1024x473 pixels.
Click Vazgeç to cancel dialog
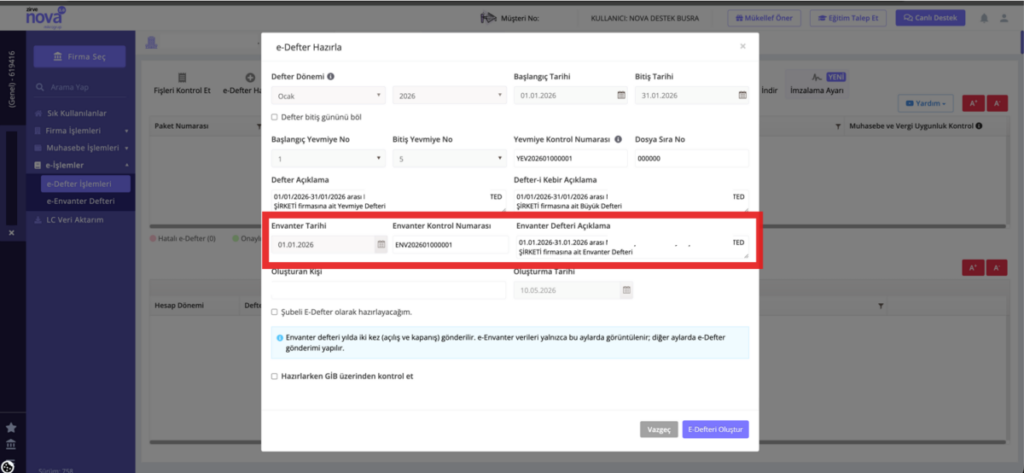[x=658, y=429]
